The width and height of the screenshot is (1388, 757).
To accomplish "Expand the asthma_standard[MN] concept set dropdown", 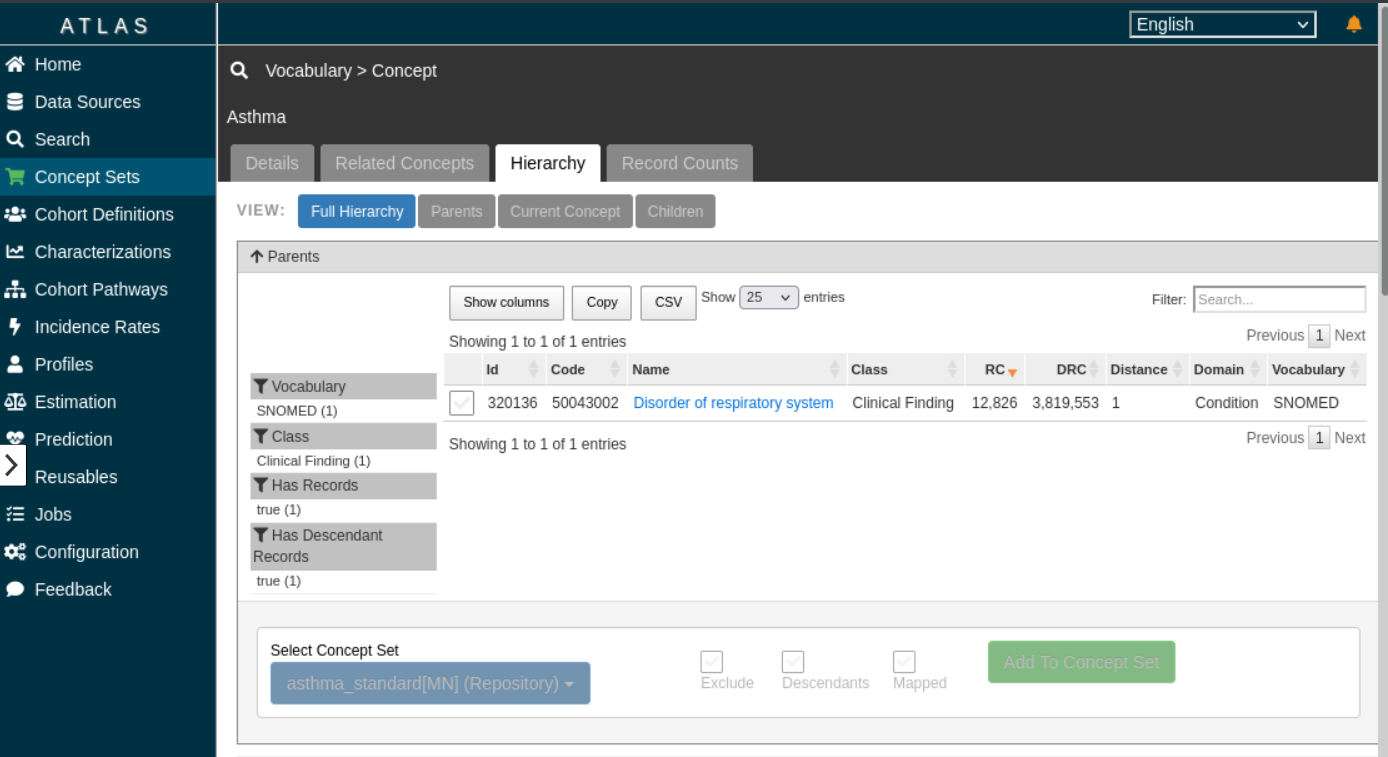I will 430,684.
